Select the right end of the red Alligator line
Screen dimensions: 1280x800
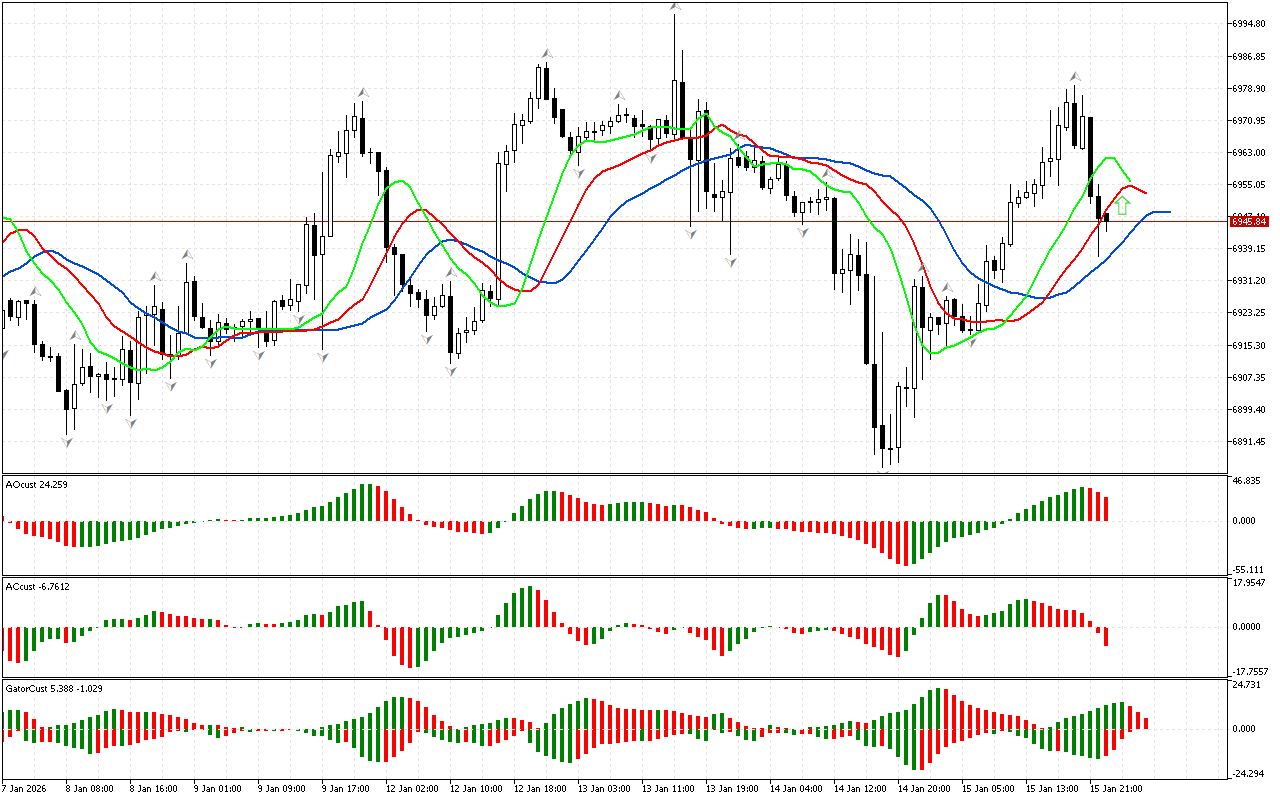1145,193
